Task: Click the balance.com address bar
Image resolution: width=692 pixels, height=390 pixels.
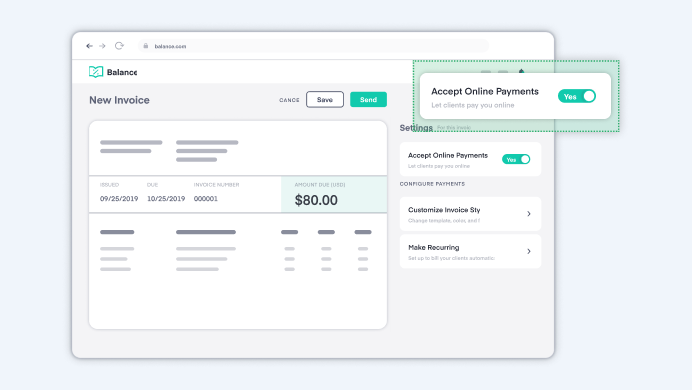Action: pyautogui.click(x=313, y=46)
